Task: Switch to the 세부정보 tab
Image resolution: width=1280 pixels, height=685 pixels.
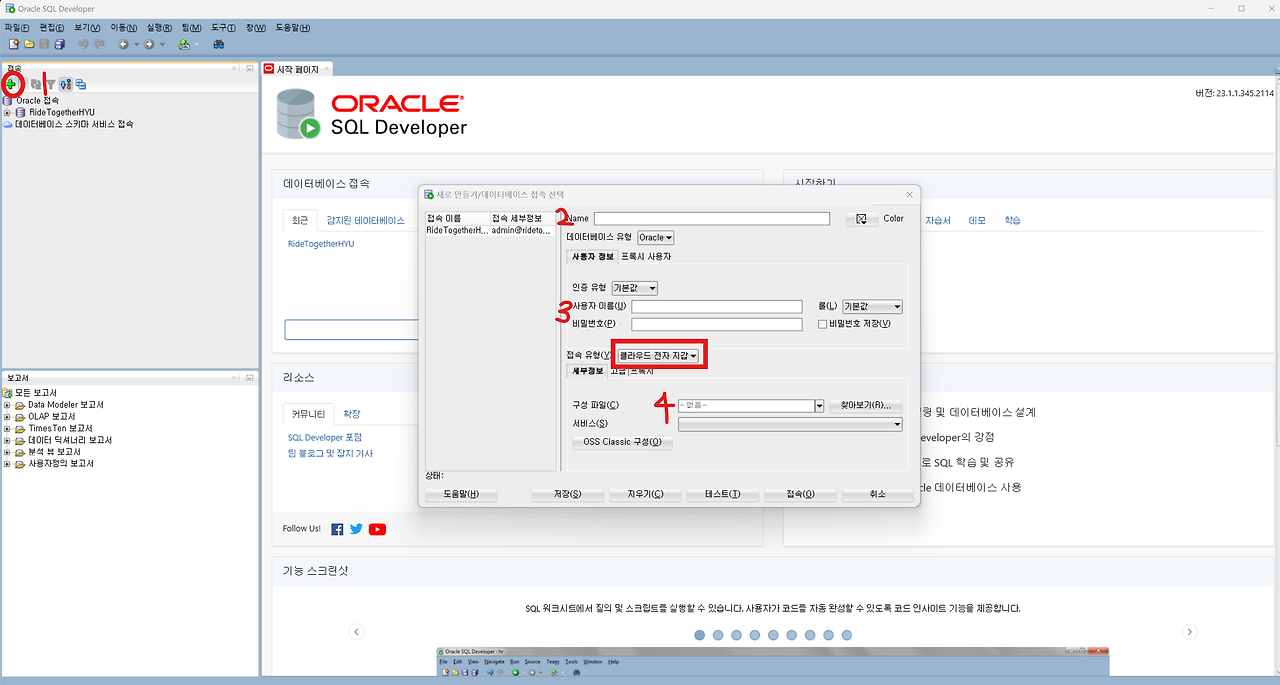Action: [586, 371]
